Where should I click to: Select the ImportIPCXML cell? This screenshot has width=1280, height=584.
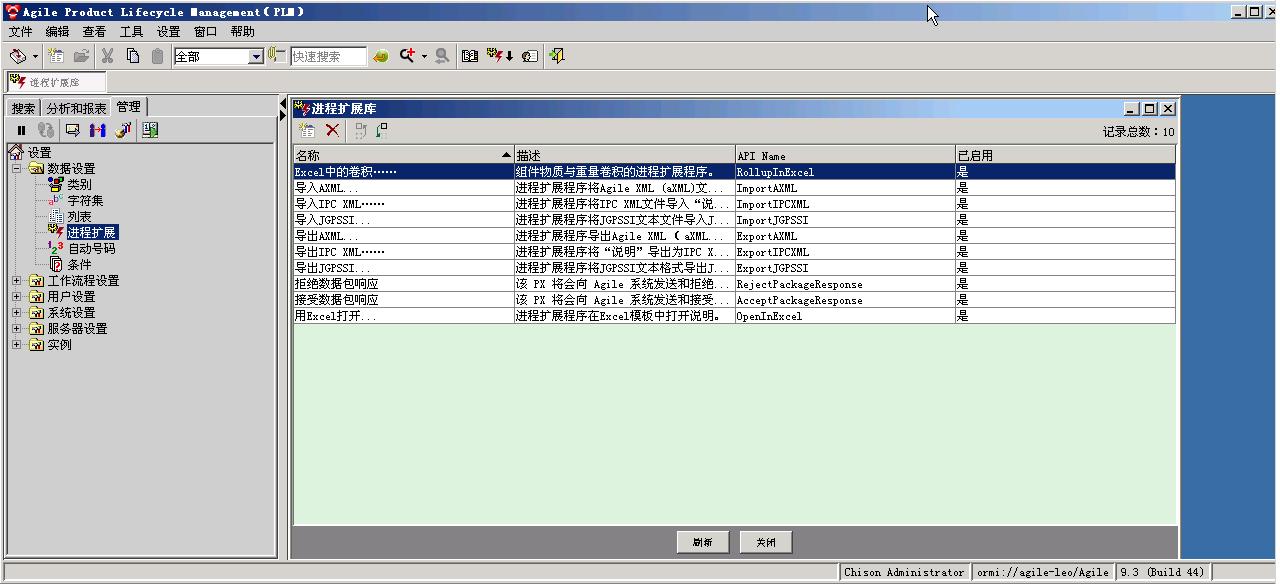(x=845, y=204)
